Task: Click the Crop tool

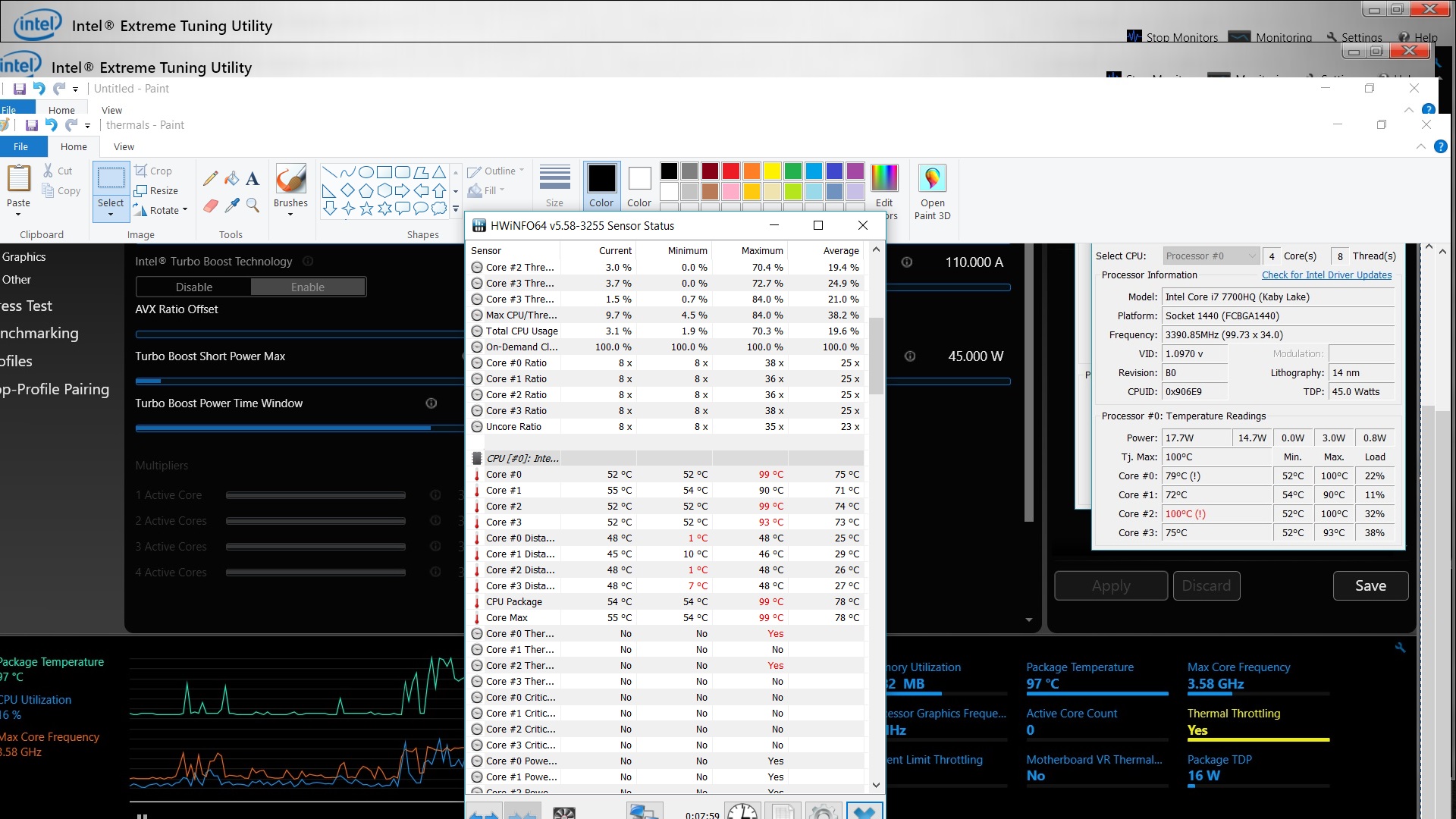Action: point(154,171)
